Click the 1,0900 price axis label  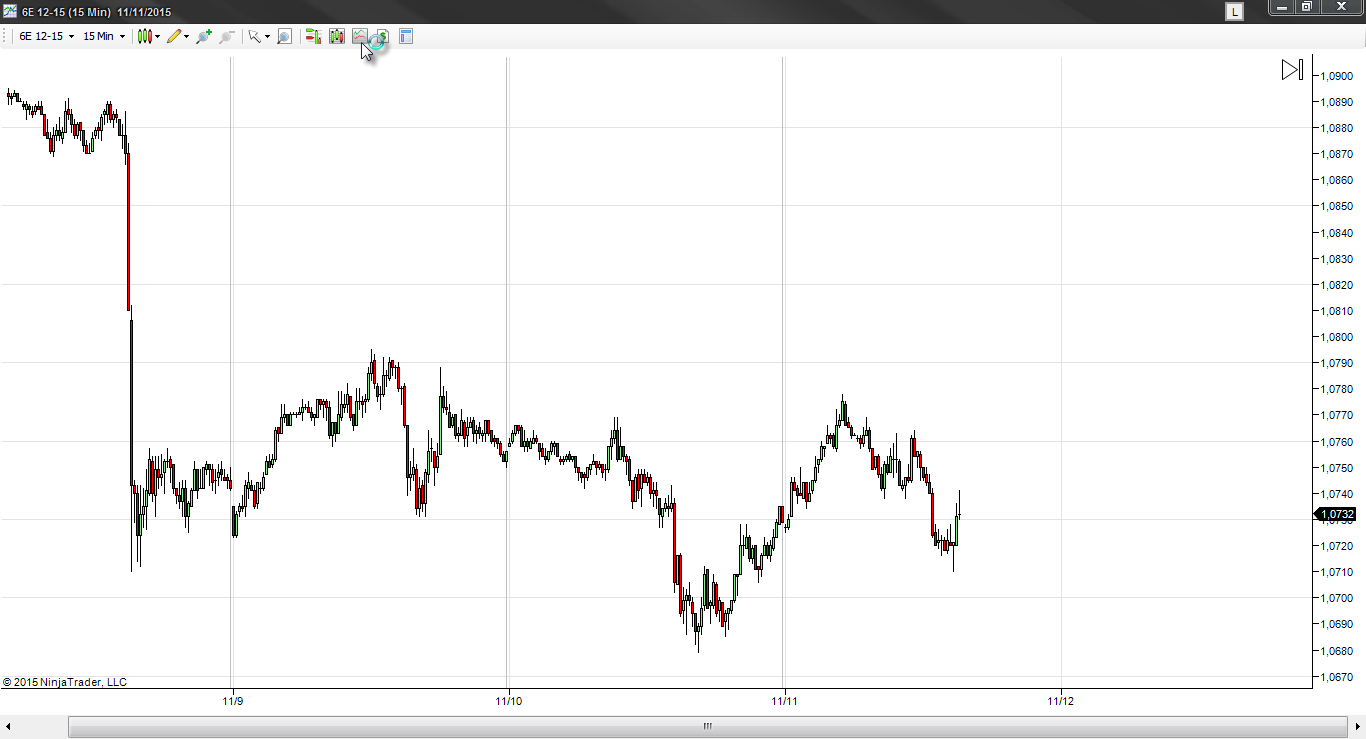click(x=1337, y=76)
